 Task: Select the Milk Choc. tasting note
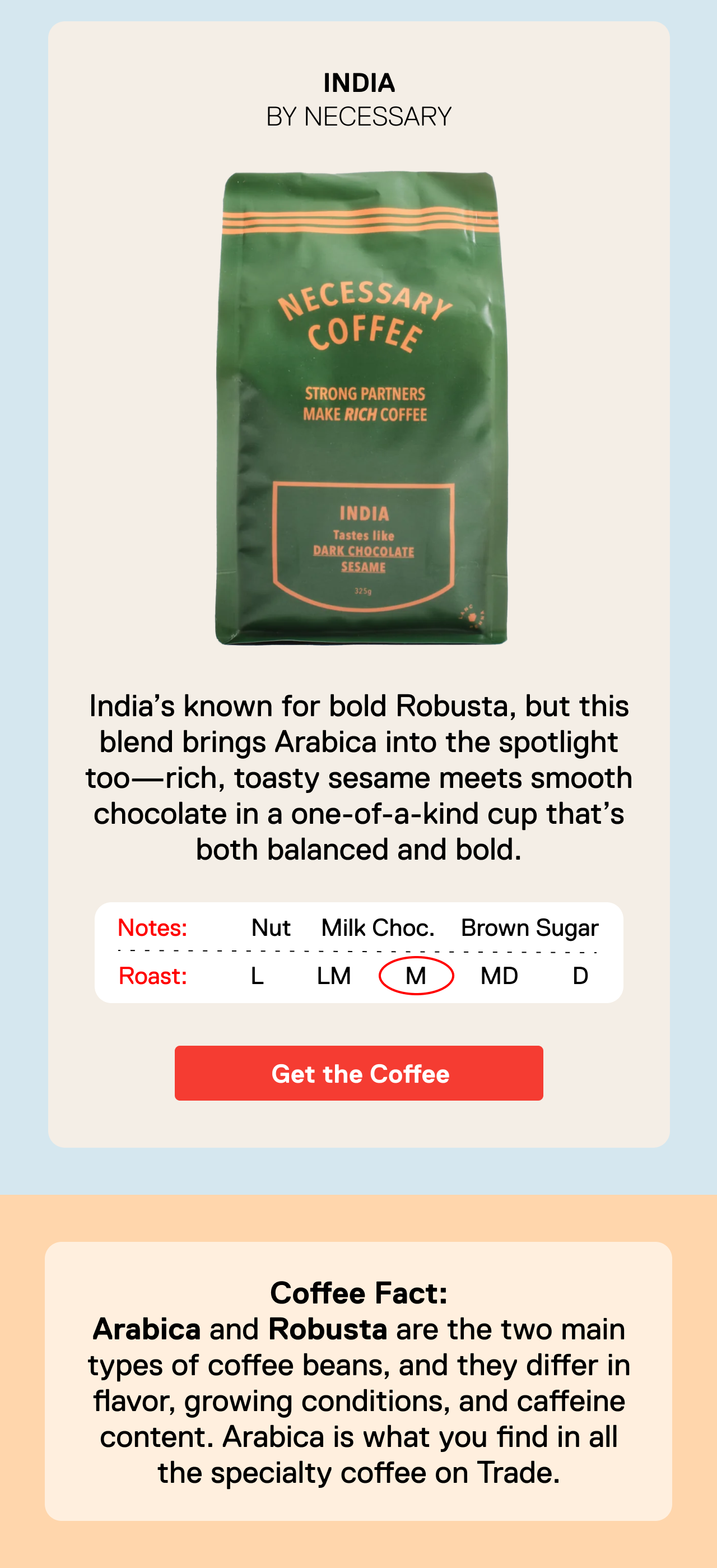[378, 927]
